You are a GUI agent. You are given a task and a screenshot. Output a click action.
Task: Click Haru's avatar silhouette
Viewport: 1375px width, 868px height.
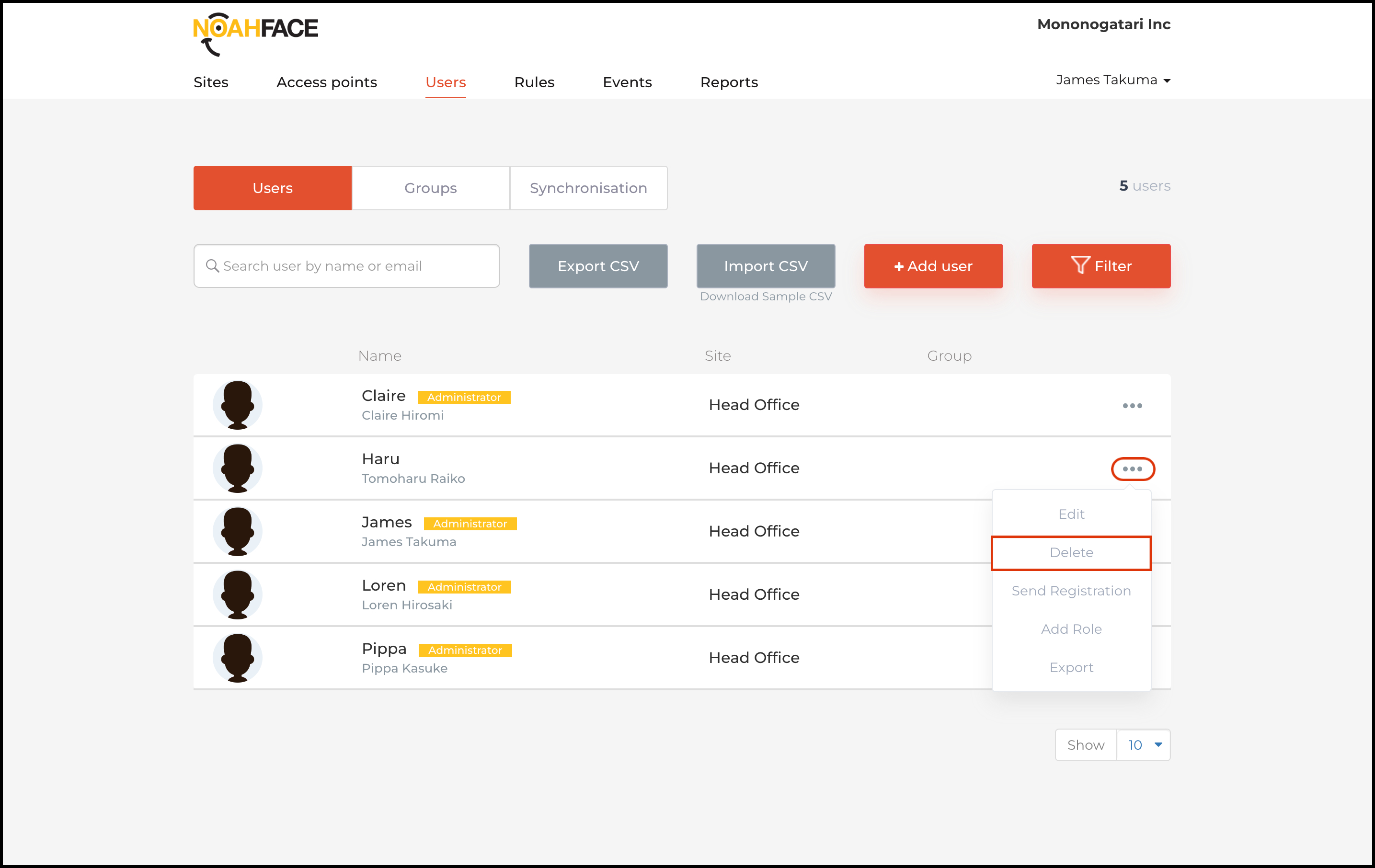coord(237,468)
